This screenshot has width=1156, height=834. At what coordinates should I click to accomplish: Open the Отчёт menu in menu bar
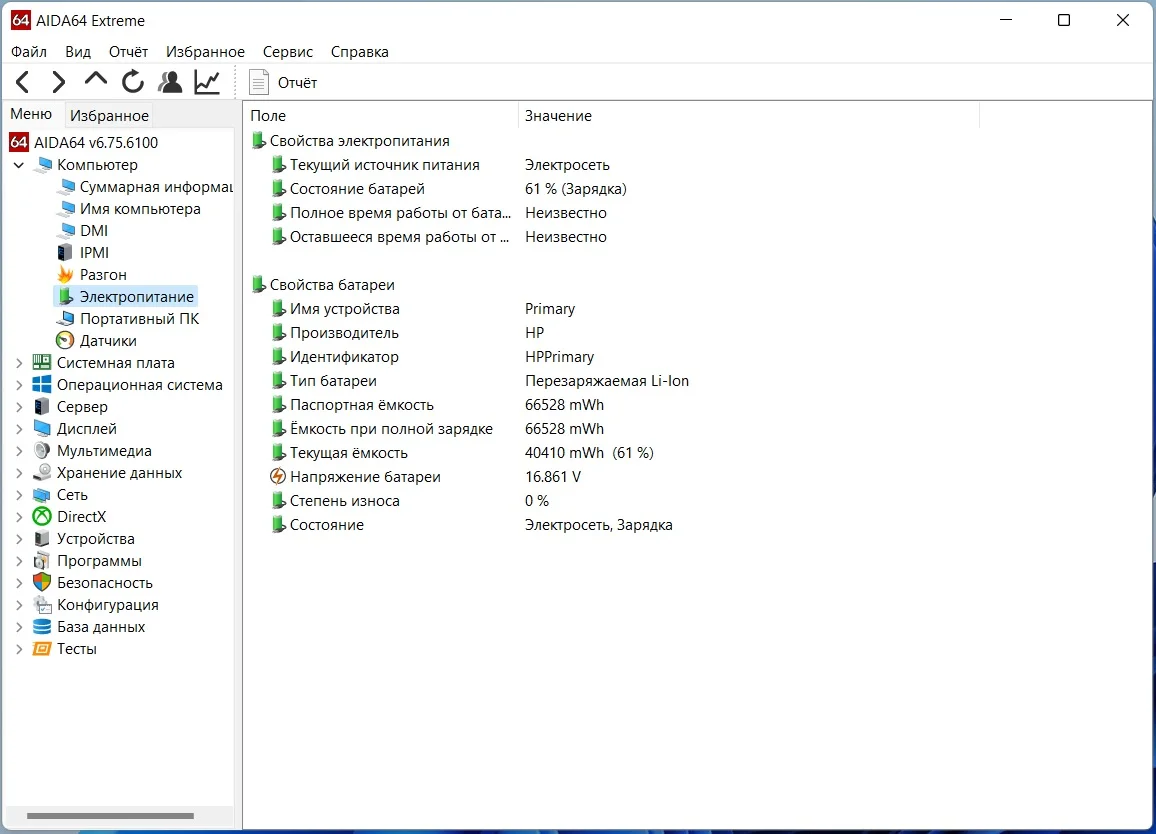click(128, 52)
